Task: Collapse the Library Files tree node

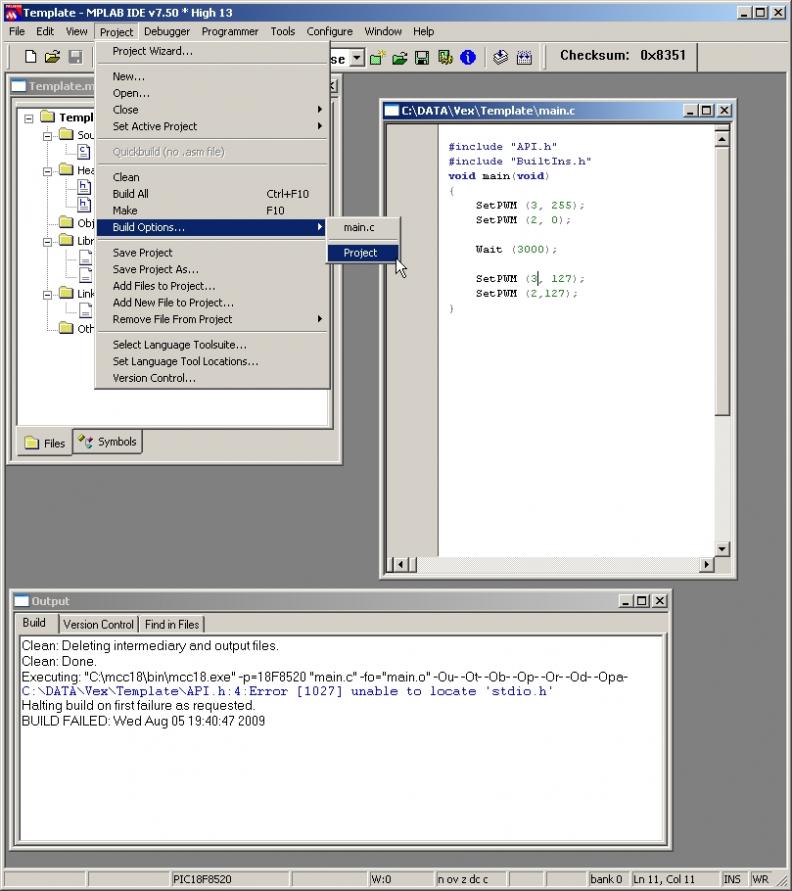Action: tap(48, 242)
